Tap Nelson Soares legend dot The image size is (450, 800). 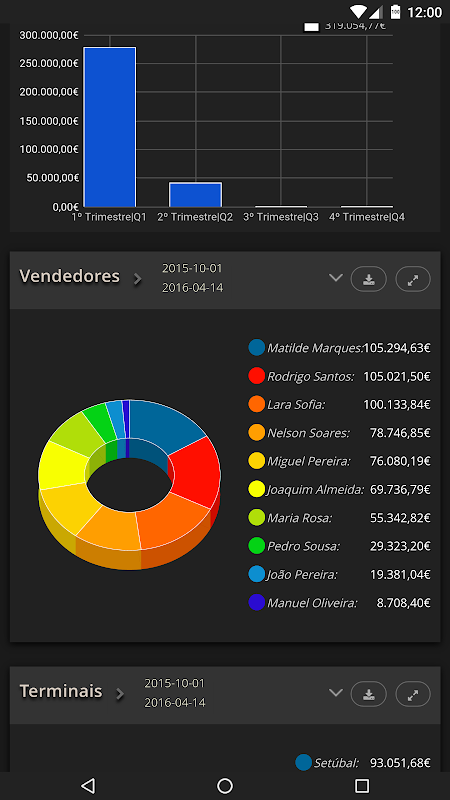pos(256,433)
